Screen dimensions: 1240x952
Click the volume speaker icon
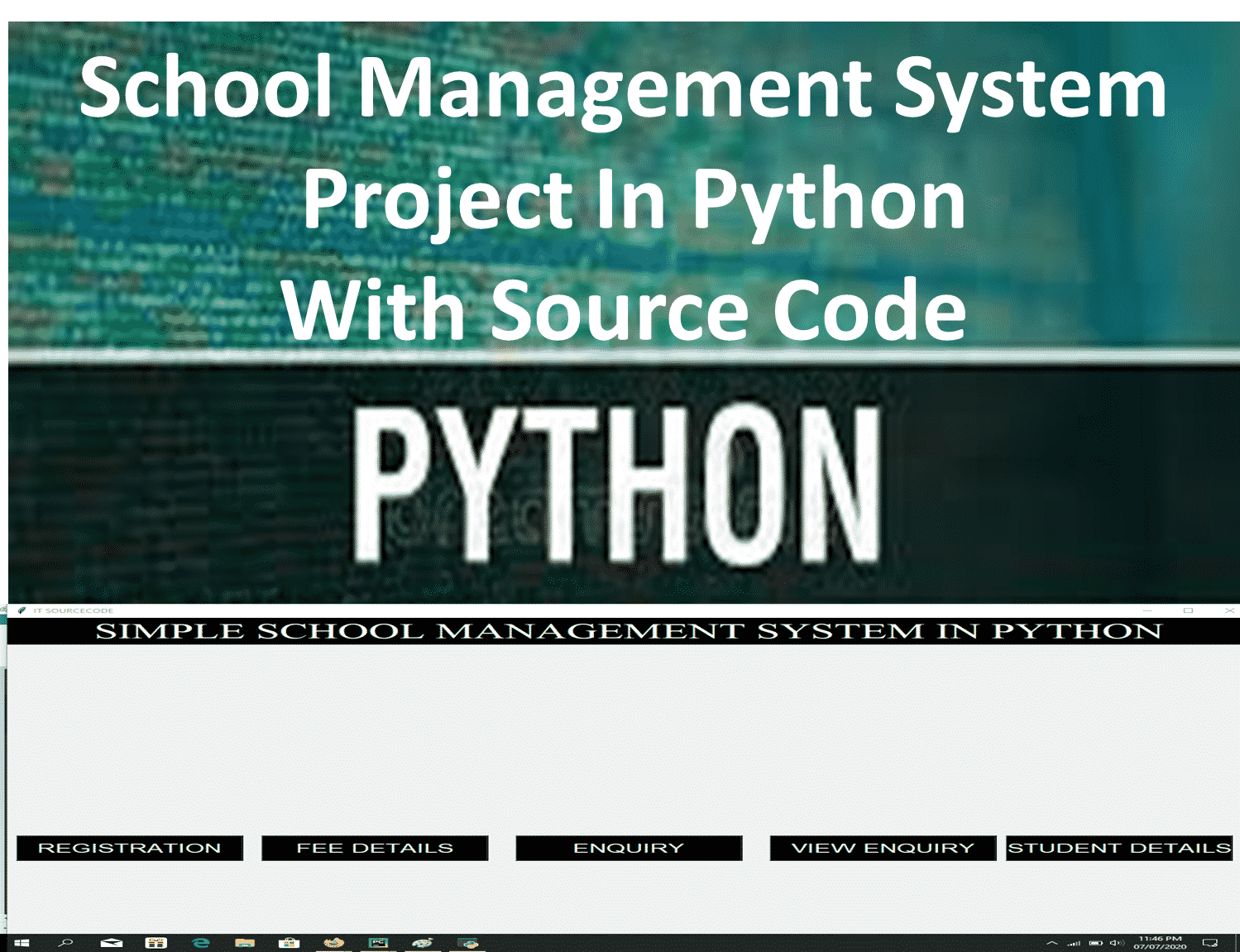coord(1117,942)
